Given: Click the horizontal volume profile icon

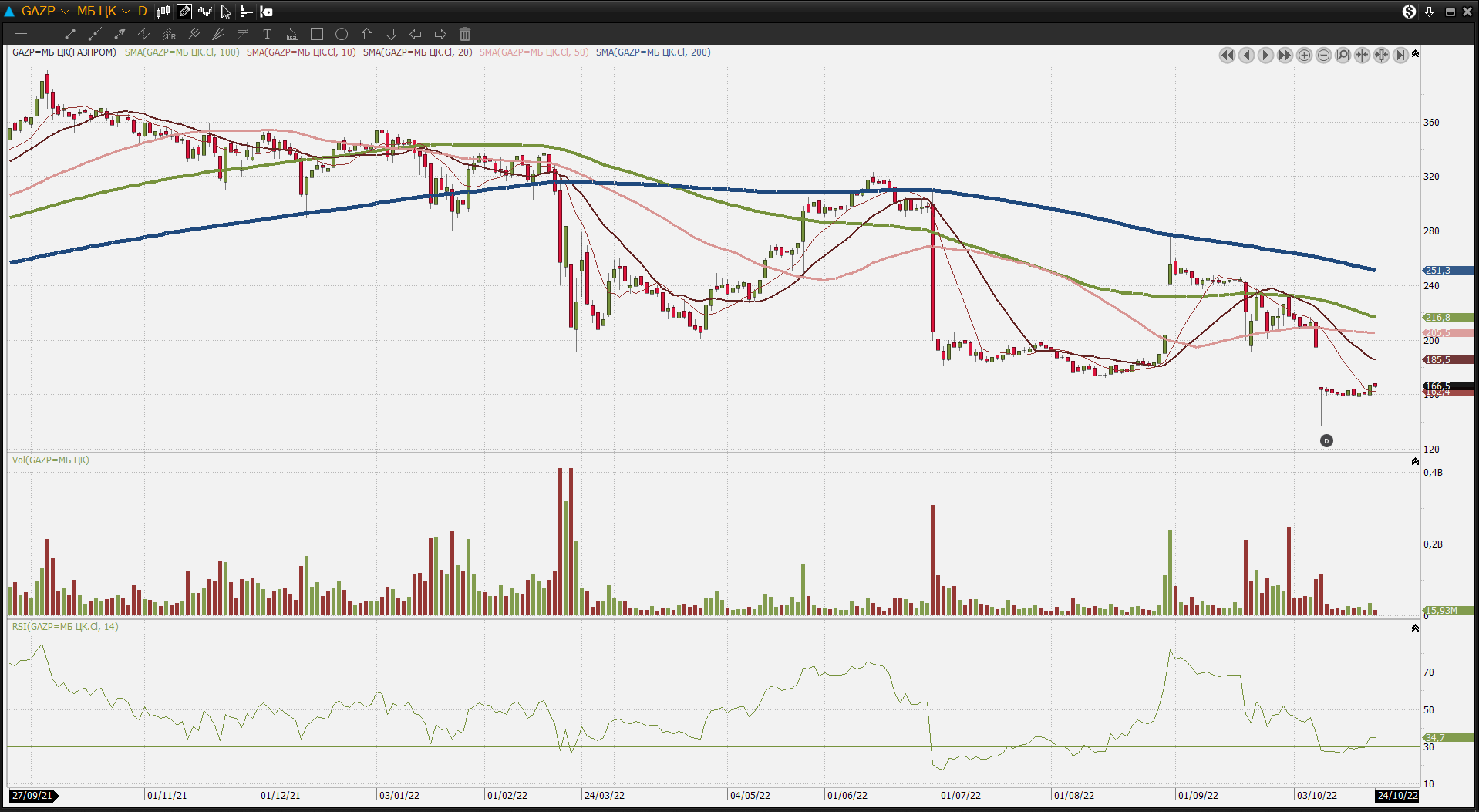Looking at the screenshot, I should 246,12.
